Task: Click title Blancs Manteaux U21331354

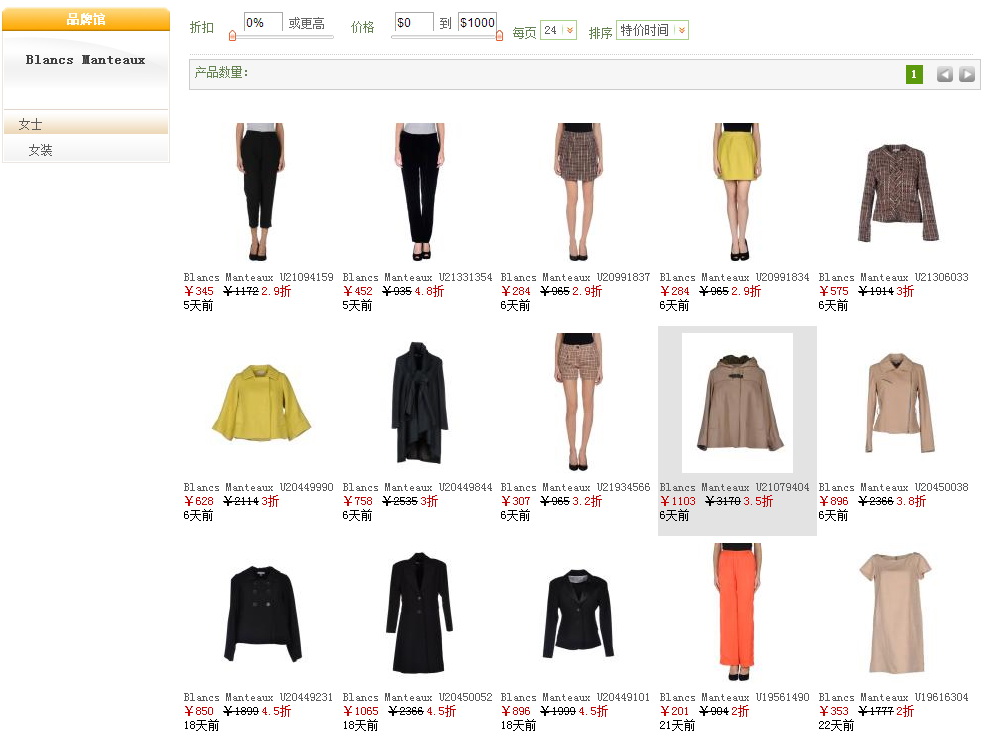Action: (417, 277)
